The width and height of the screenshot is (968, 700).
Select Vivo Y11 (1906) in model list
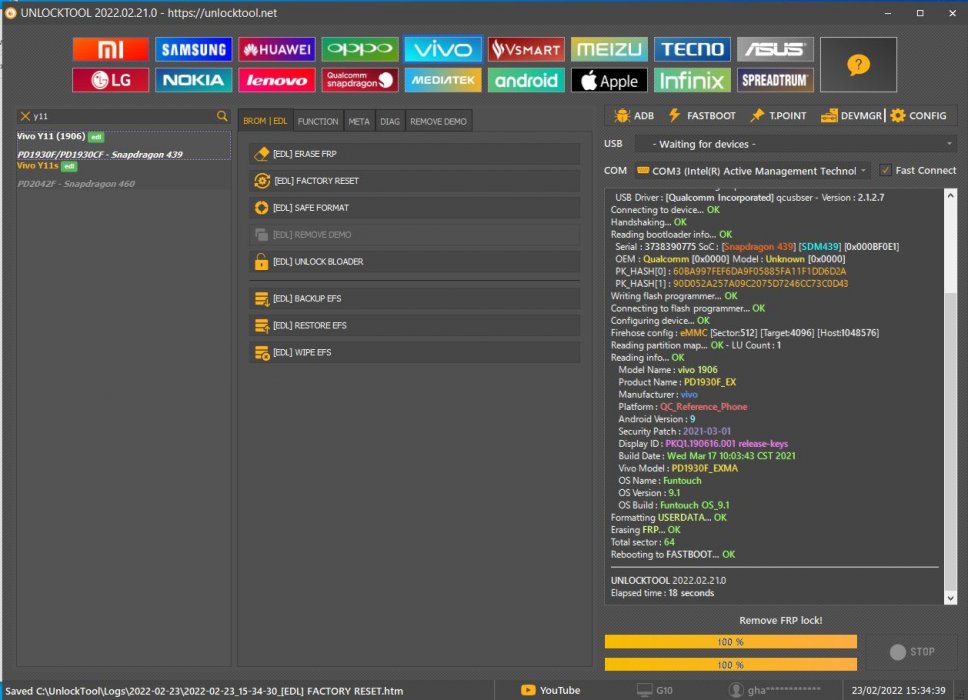tap(123, 145)
